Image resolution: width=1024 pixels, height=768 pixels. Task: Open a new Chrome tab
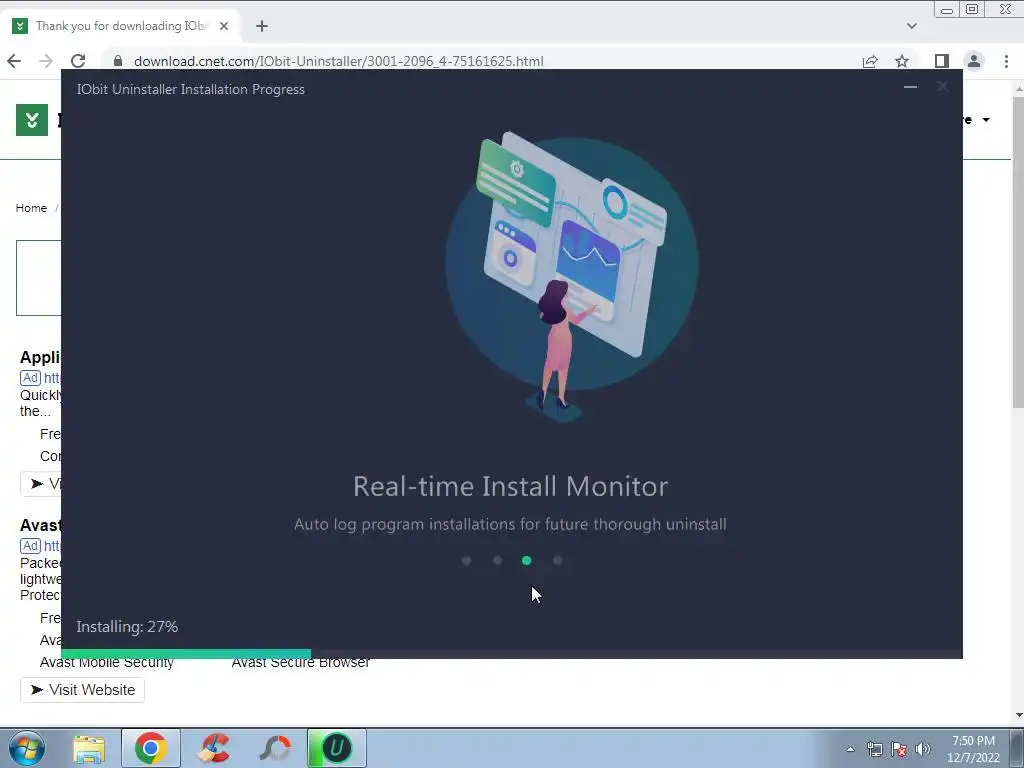[262, 26]
